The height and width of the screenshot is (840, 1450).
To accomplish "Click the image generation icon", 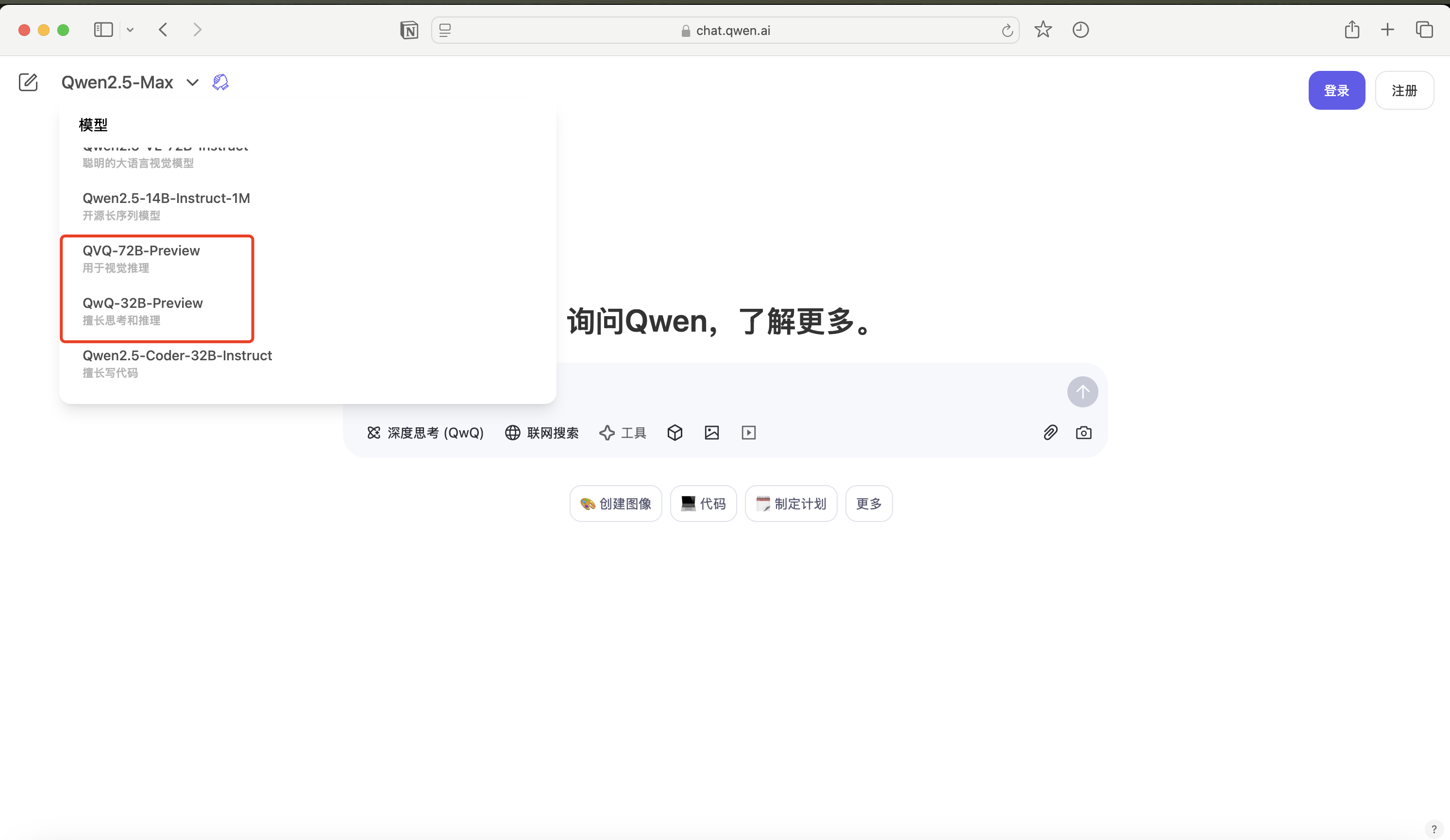I will pos(712,433).
